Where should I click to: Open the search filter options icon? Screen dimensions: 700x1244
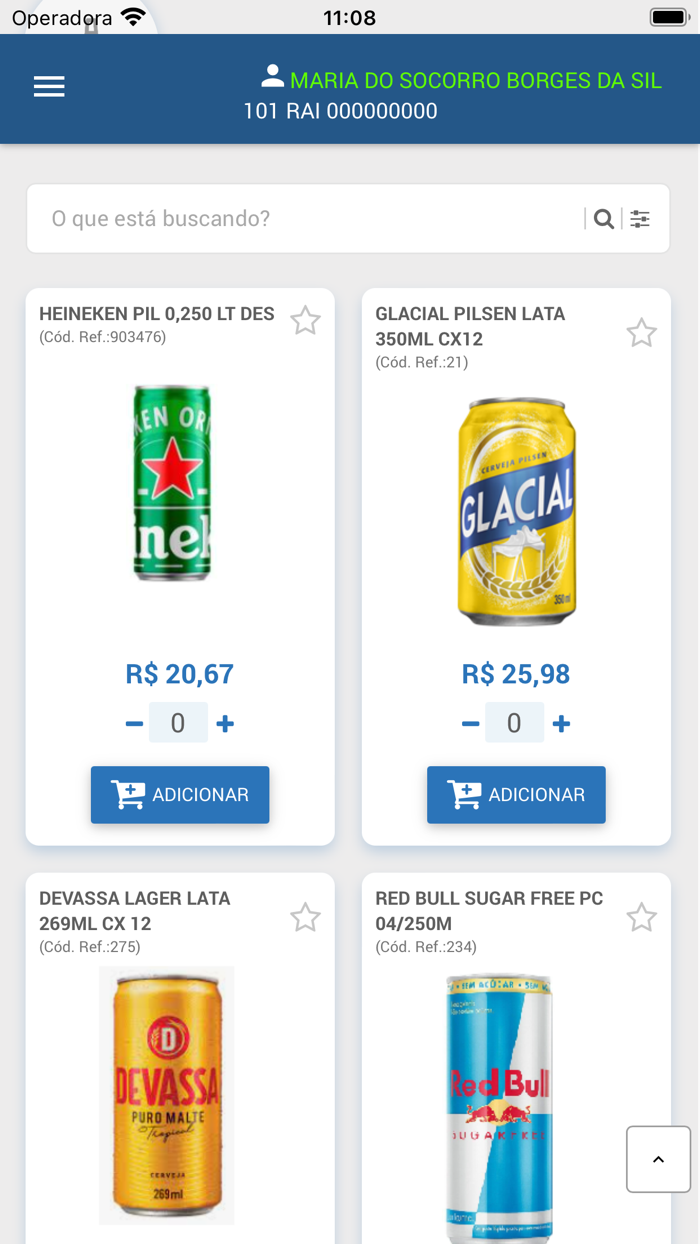[640, 218]
